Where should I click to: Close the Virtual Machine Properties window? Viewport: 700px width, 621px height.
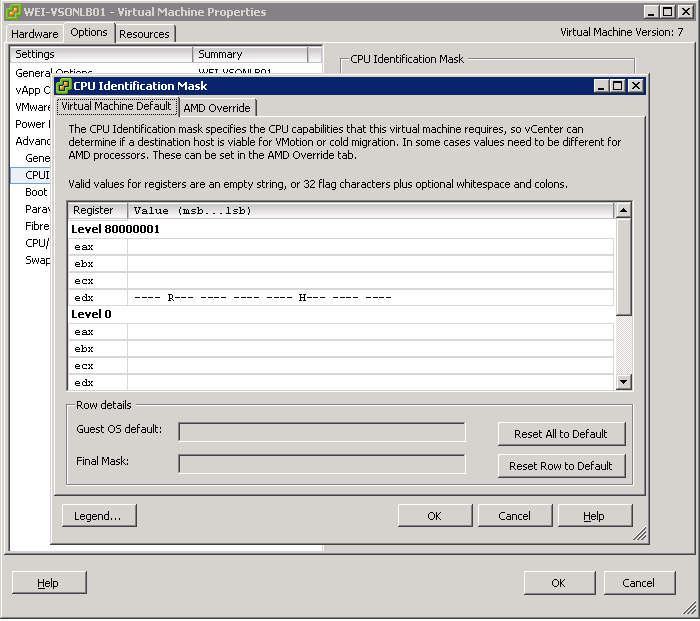[686, 12]
